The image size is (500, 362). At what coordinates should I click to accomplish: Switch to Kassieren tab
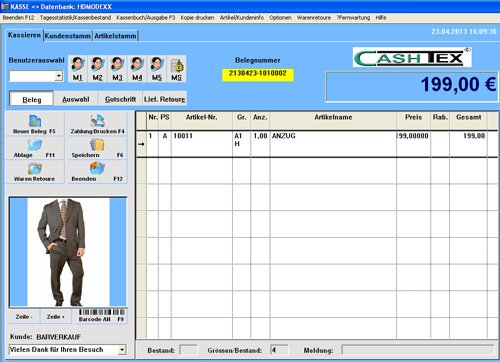click(24, 35)
